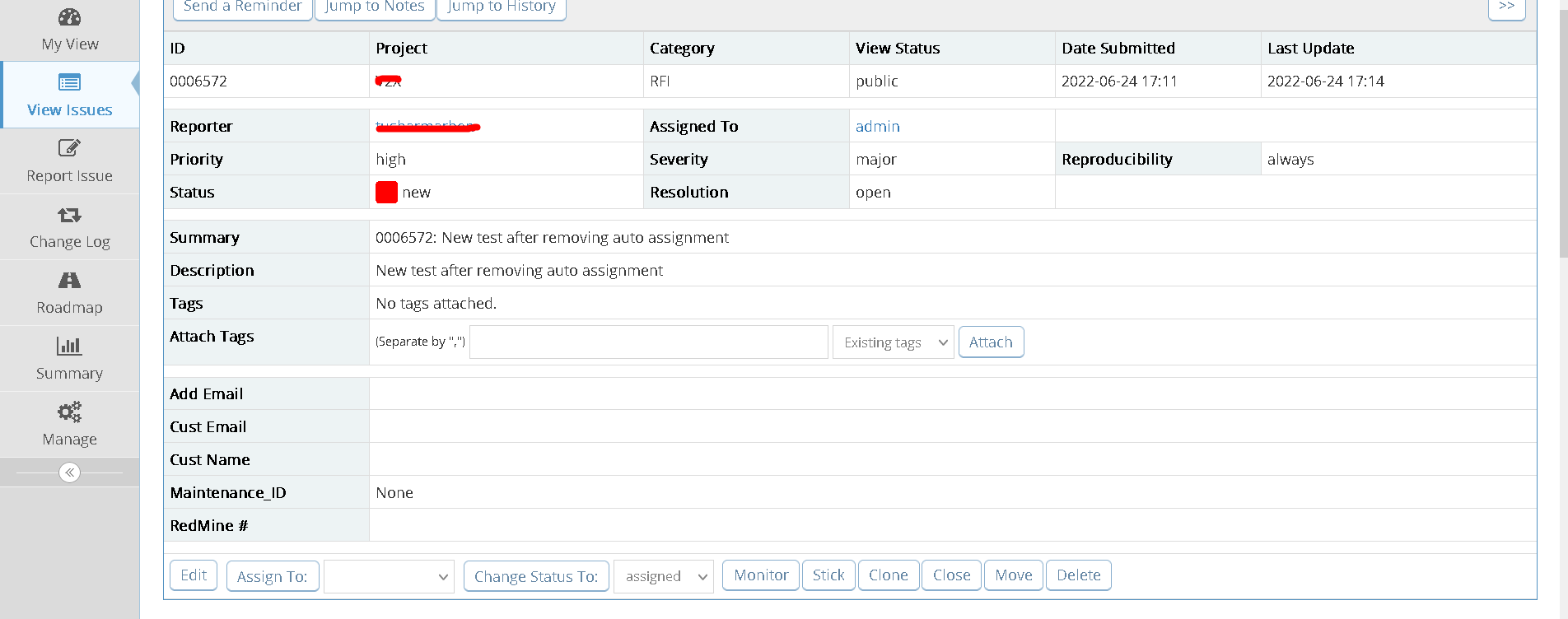Focus the Attach Tags text field

tap(648, 342)
